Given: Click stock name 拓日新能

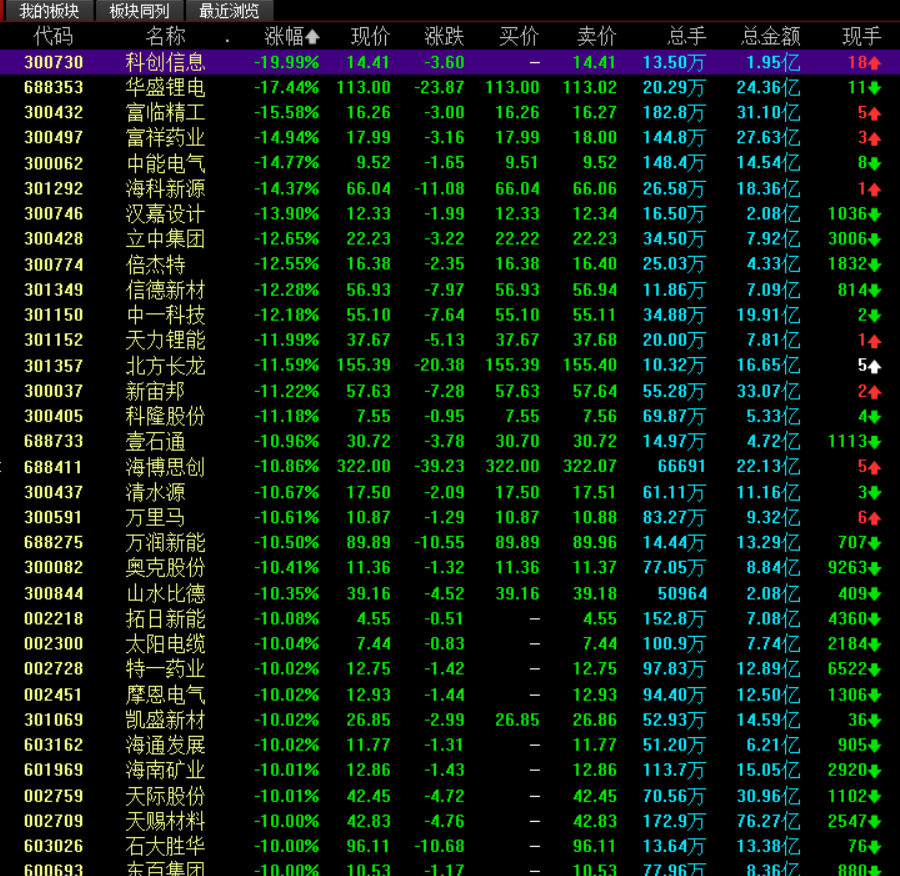Looking at the screenshot, I should pyautogui.click(x=165, y=619).
